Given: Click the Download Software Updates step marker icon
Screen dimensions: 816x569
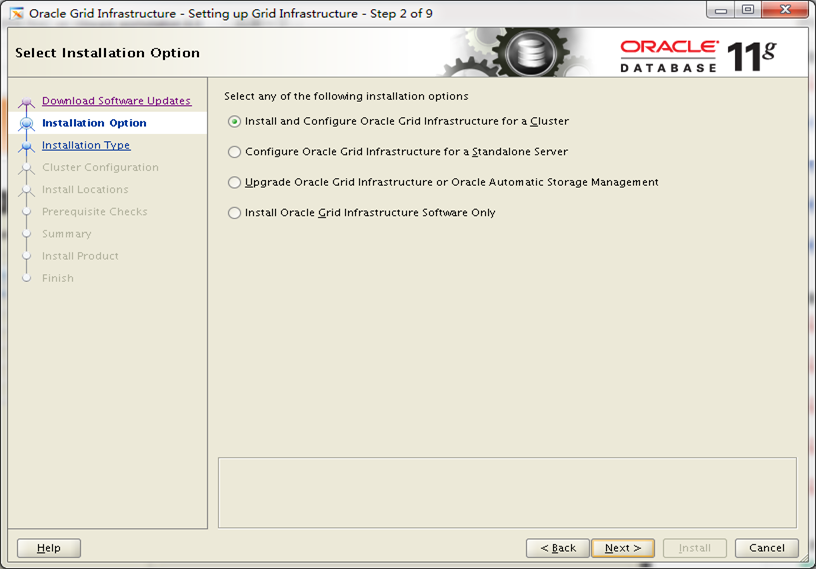Looking at the screenshot, I should click(27, 102).
